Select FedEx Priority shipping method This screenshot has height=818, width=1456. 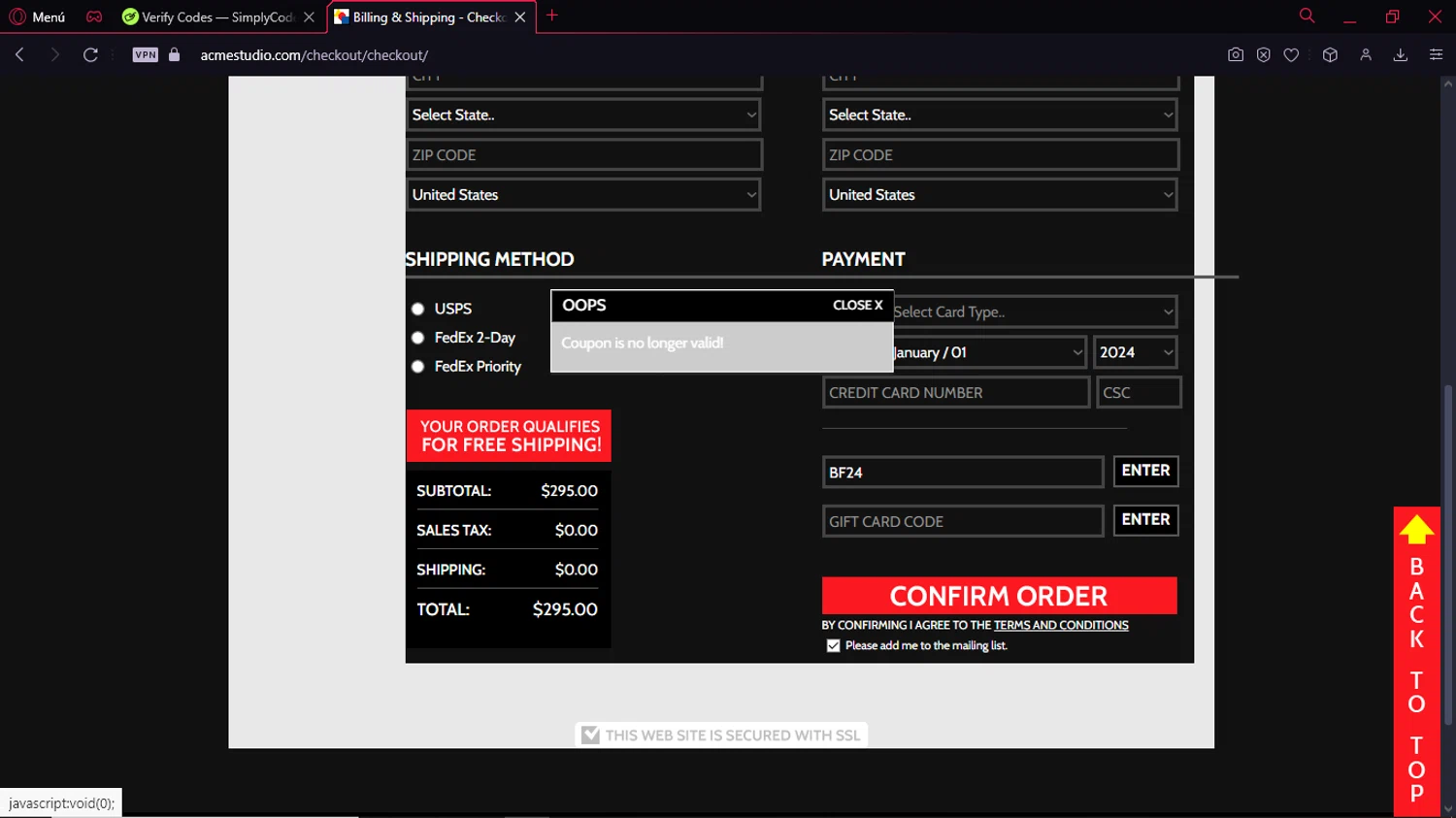[x=418, y=367]
